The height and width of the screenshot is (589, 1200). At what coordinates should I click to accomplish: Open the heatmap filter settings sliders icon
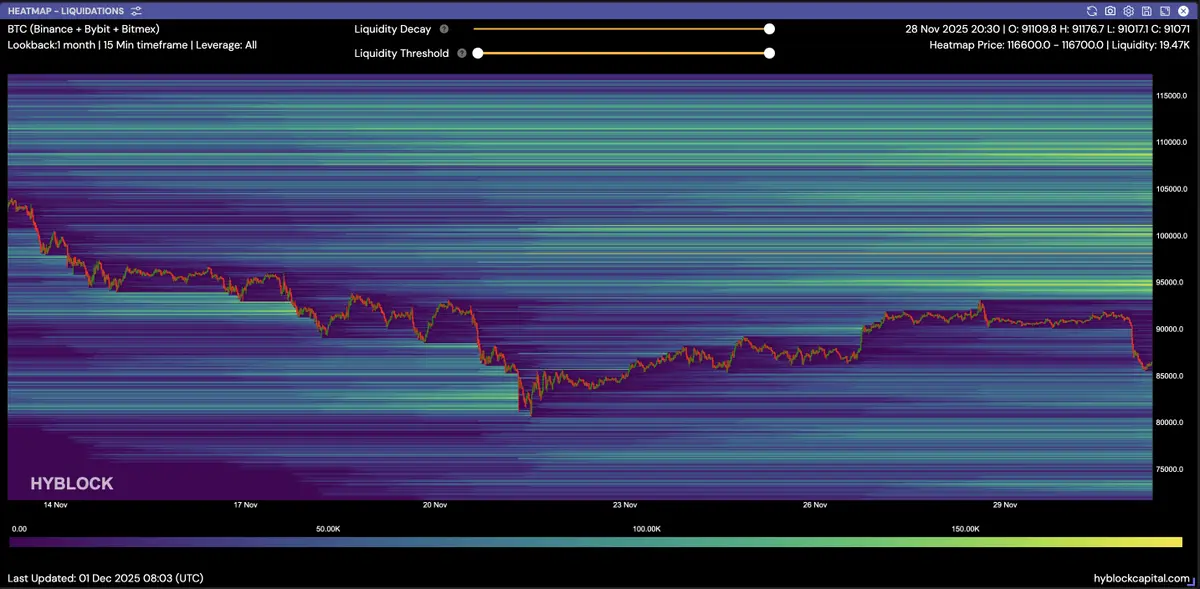(135, 11)
